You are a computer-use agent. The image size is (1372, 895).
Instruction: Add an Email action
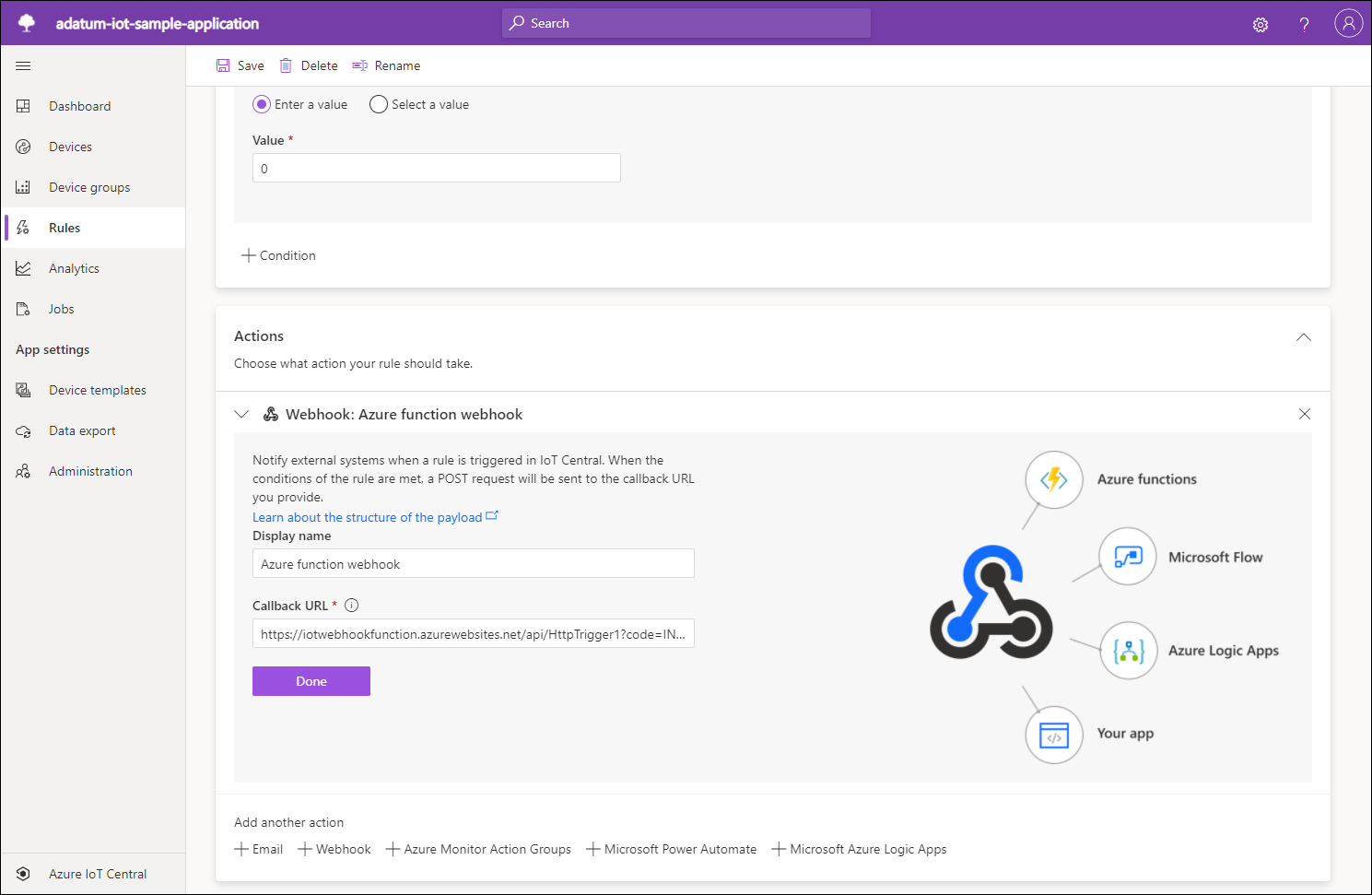click(x=259, y=849)
